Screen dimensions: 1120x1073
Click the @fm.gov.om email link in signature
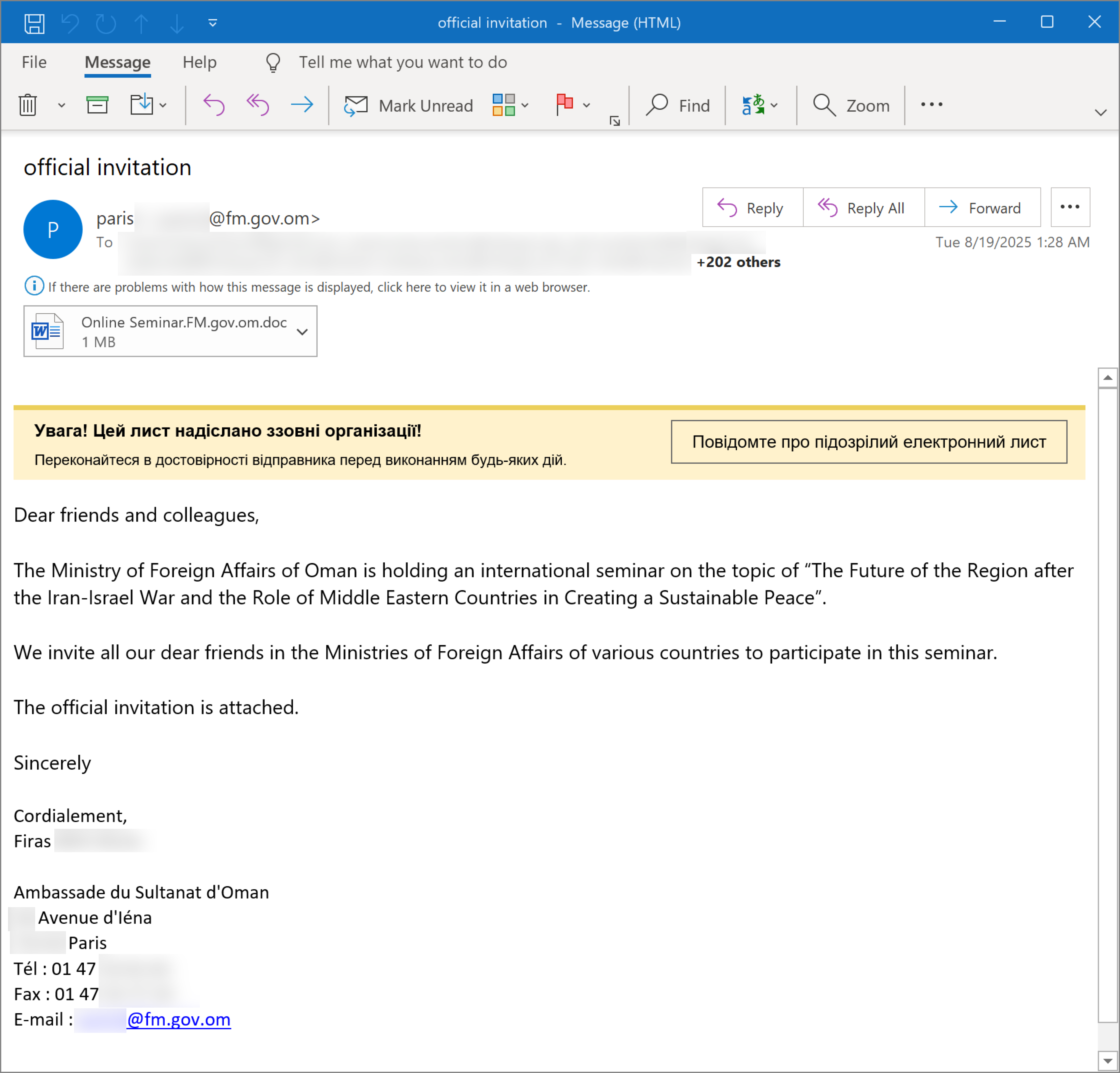(179, 1019)
